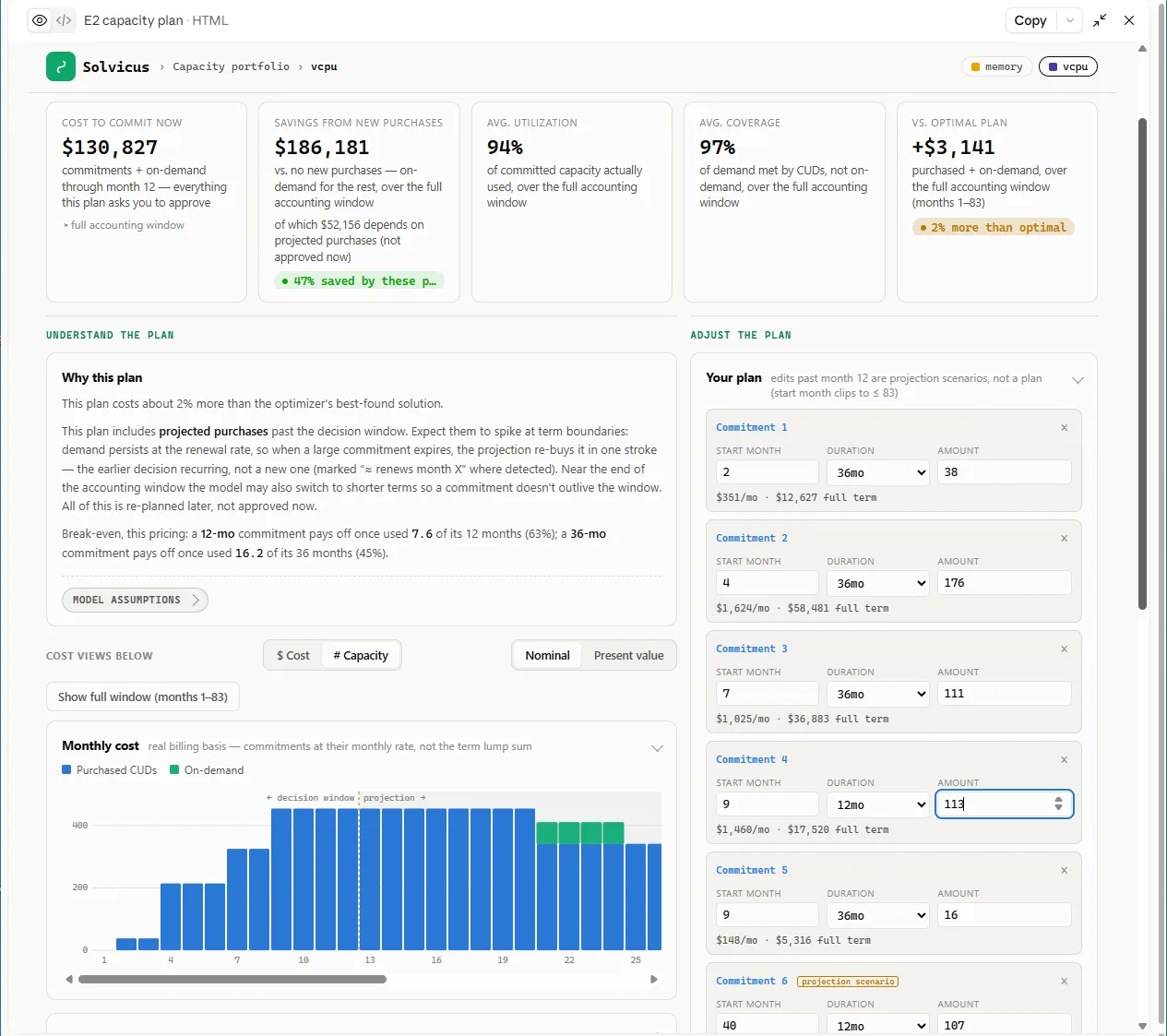Click the 47% saved badge
The height and width of the screenshot is (1036, 1167).
pyautogui.click(x=360, y=280)
